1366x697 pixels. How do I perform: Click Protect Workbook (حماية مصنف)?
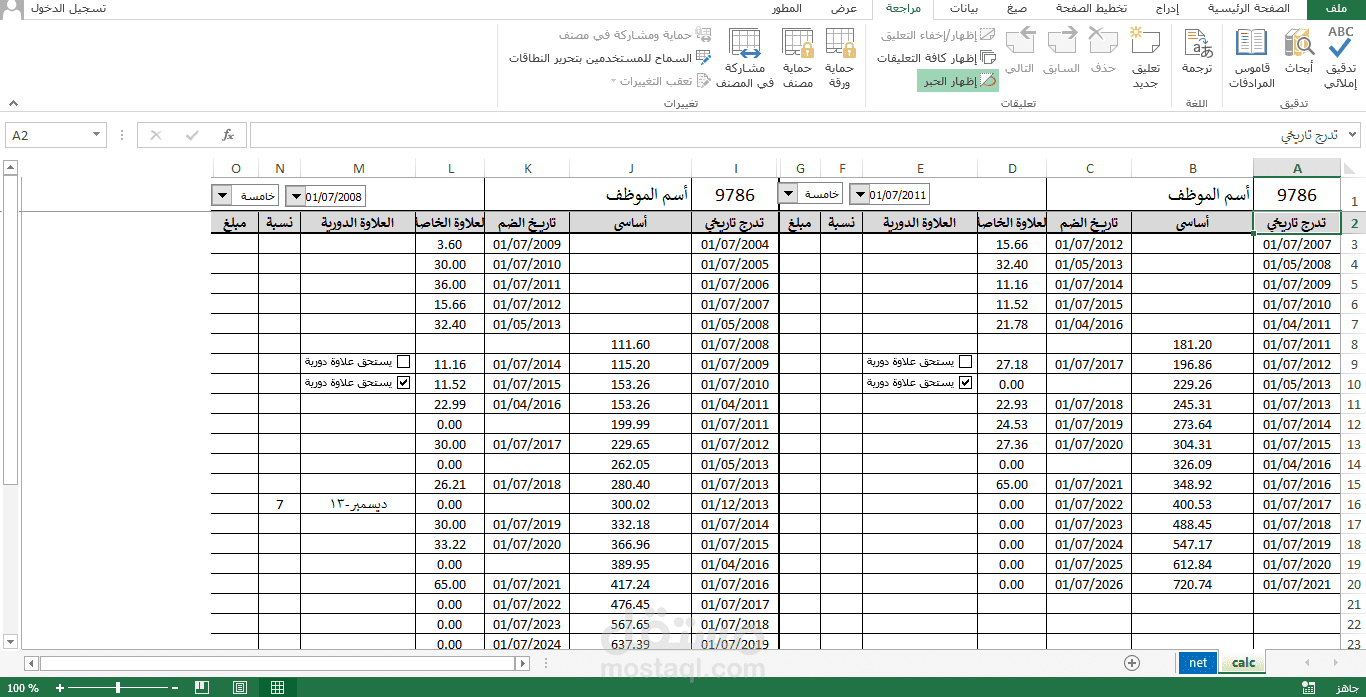(797, 58)
